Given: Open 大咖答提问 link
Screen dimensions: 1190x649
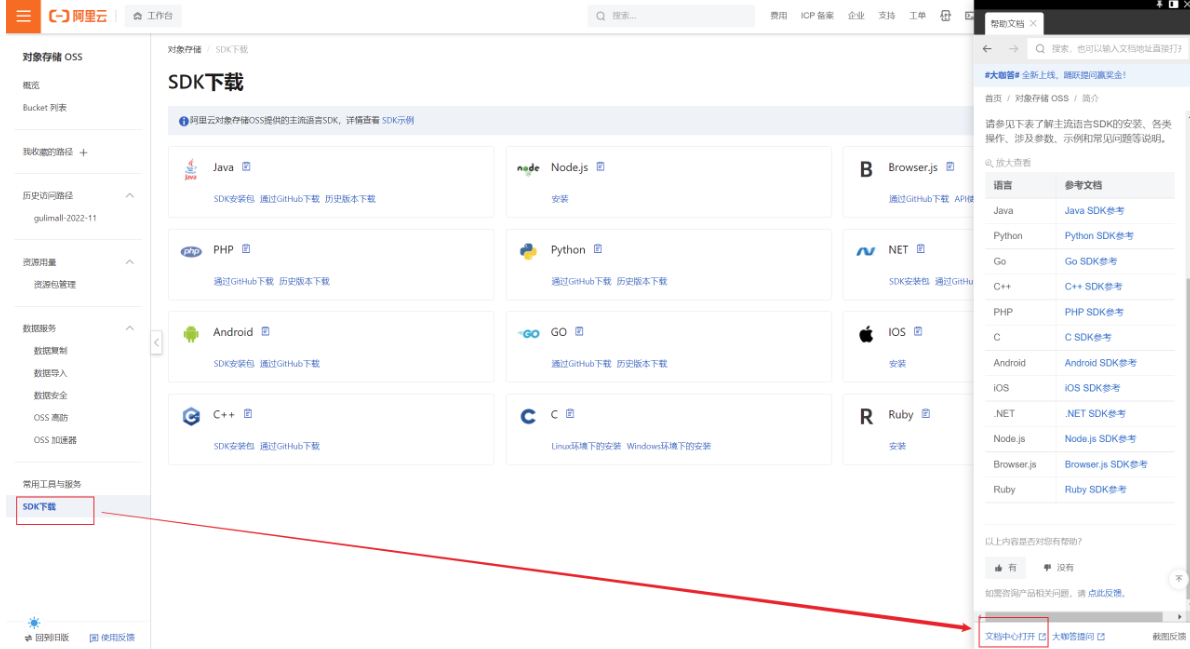Looking at the screenshot, I should pyautogui.click(x=1078, y=637).
